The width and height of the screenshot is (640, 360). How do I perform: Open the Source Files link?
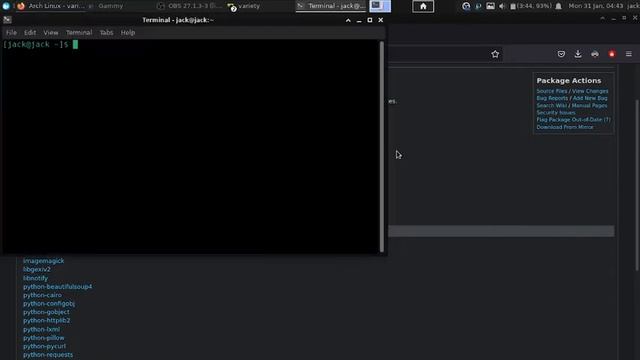[552, 91]
